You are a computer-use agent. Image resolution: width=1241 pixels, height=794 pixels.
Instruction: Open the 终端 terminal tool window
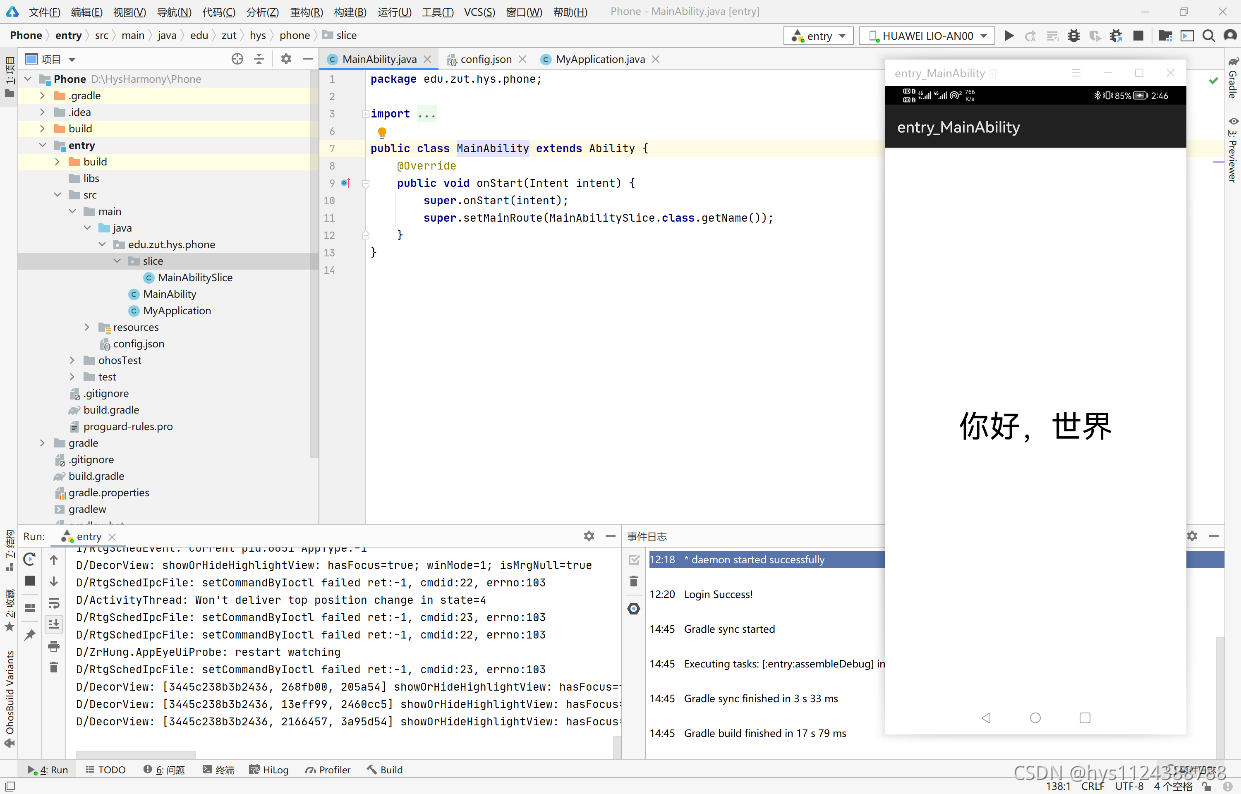218,770
